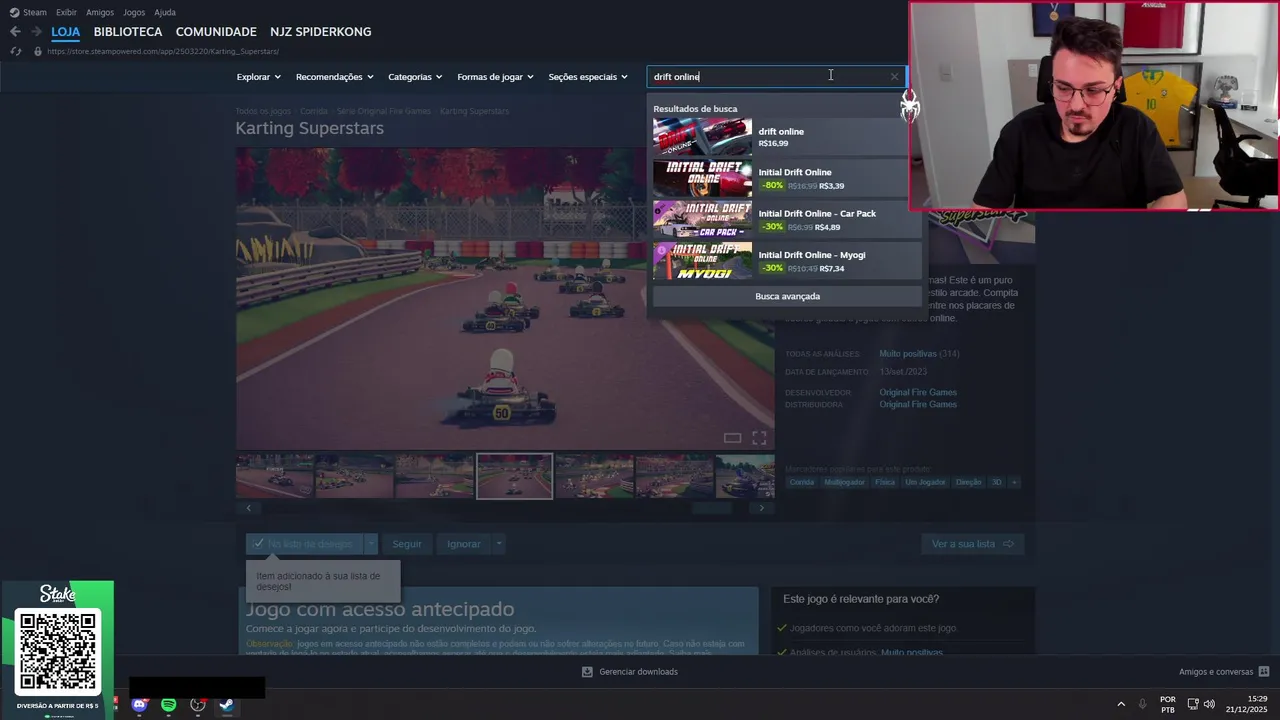Open the Ignorar options dropdown arrow
The image size is (1280, 720).
[498, 544]
